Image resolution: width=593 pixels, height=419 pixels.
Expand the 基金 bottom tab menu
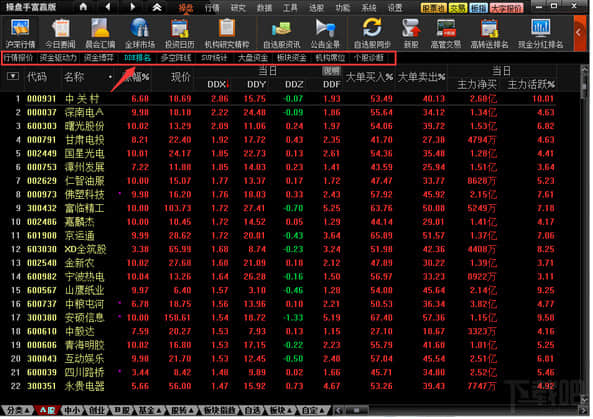(150, 410)
